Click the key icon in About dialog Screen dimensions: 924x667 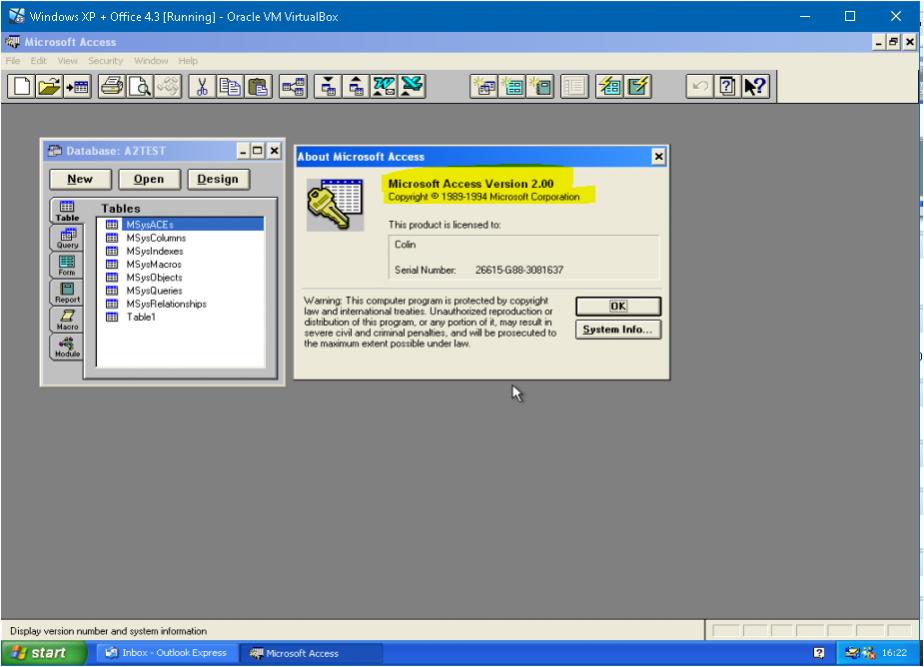coord(335,204)
